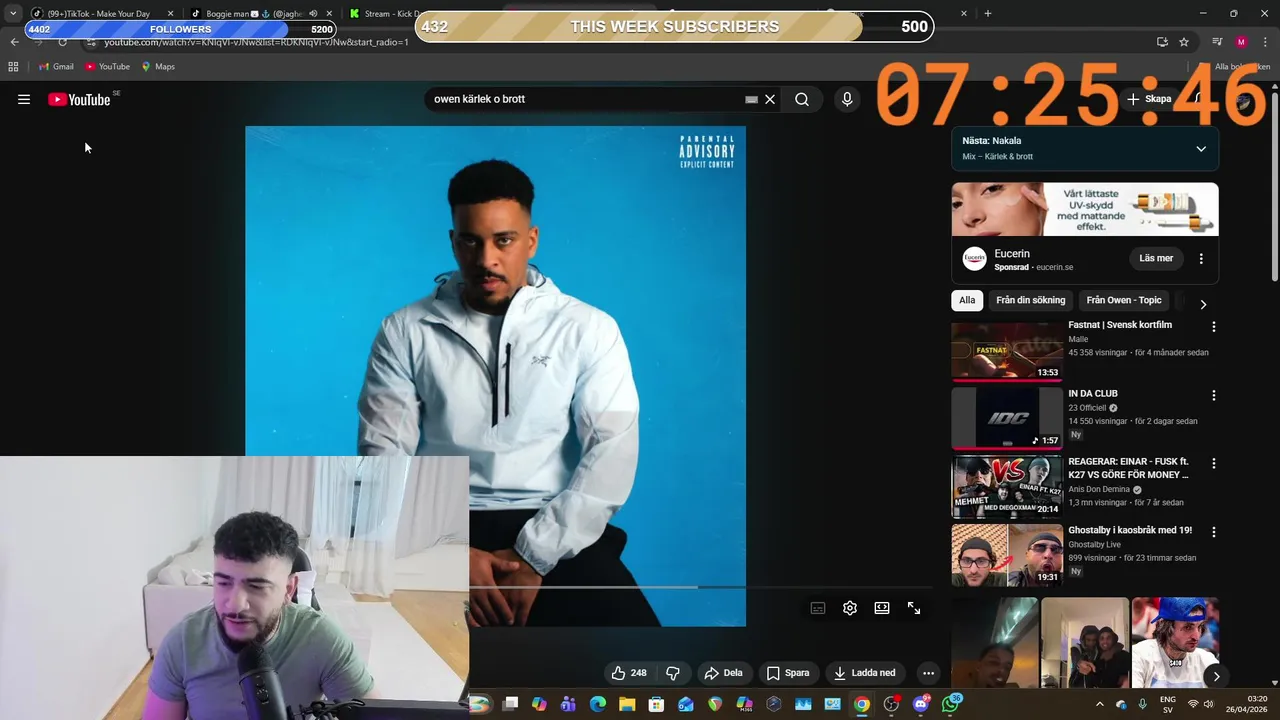Start voice search with the microphone
Screen dimensions: 1280x720
[847, 99]
